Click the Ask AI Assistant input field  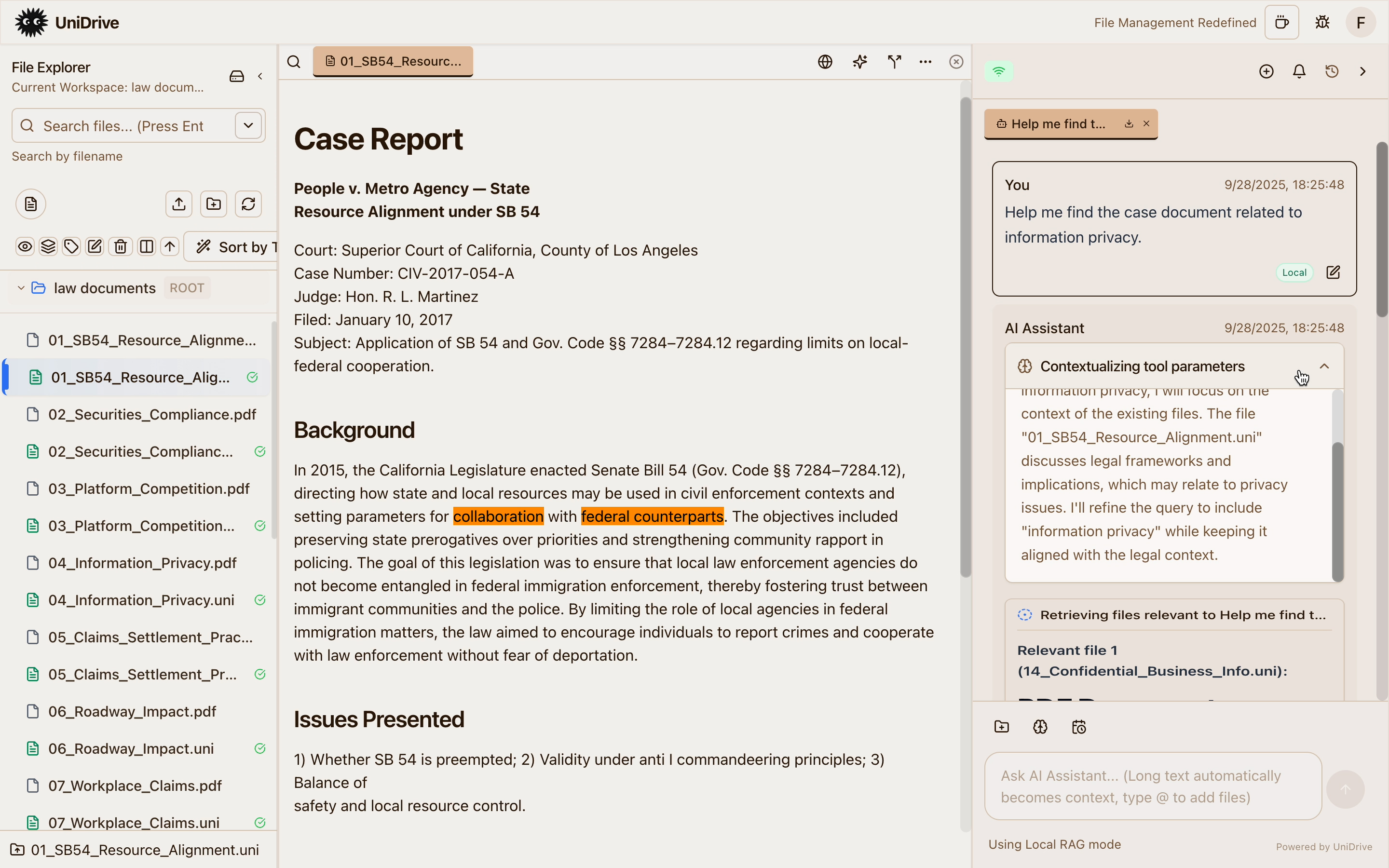pyautogui.click(x=1153, y=786)
